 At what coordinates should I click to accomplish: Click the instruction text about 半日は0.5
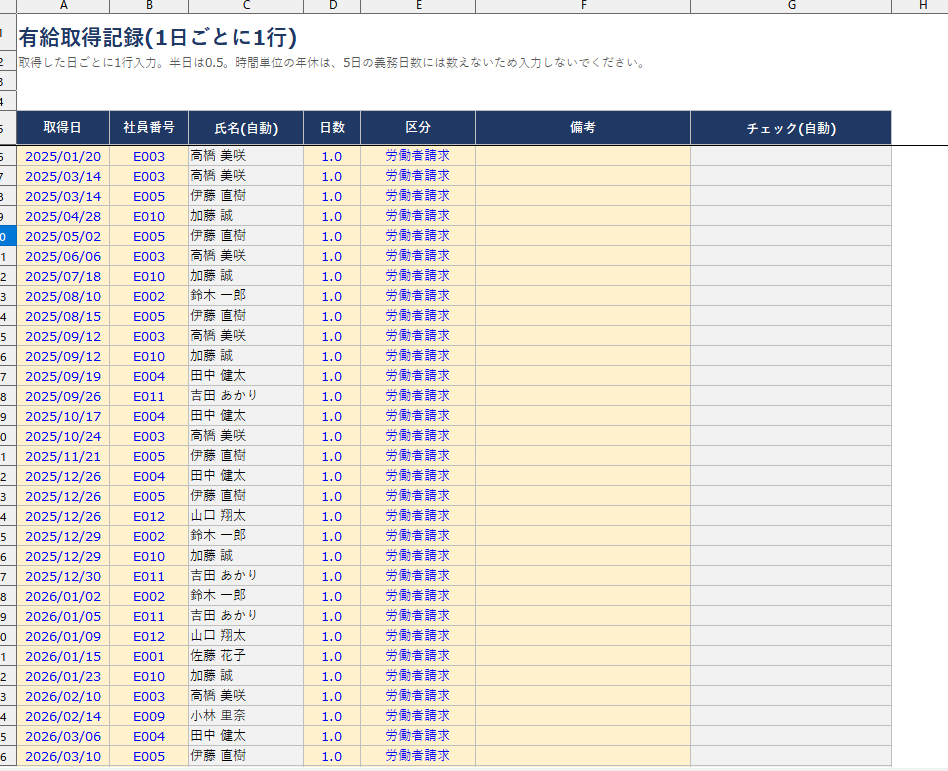click(x=332, y=62)
